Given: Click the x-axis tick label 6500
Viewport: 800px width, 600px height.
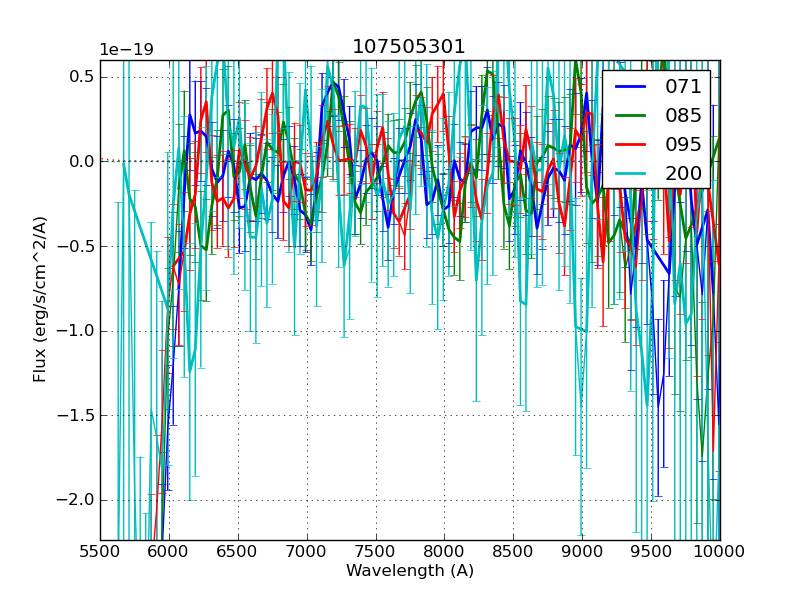Looking at the screenshot, I should point(238,551).
